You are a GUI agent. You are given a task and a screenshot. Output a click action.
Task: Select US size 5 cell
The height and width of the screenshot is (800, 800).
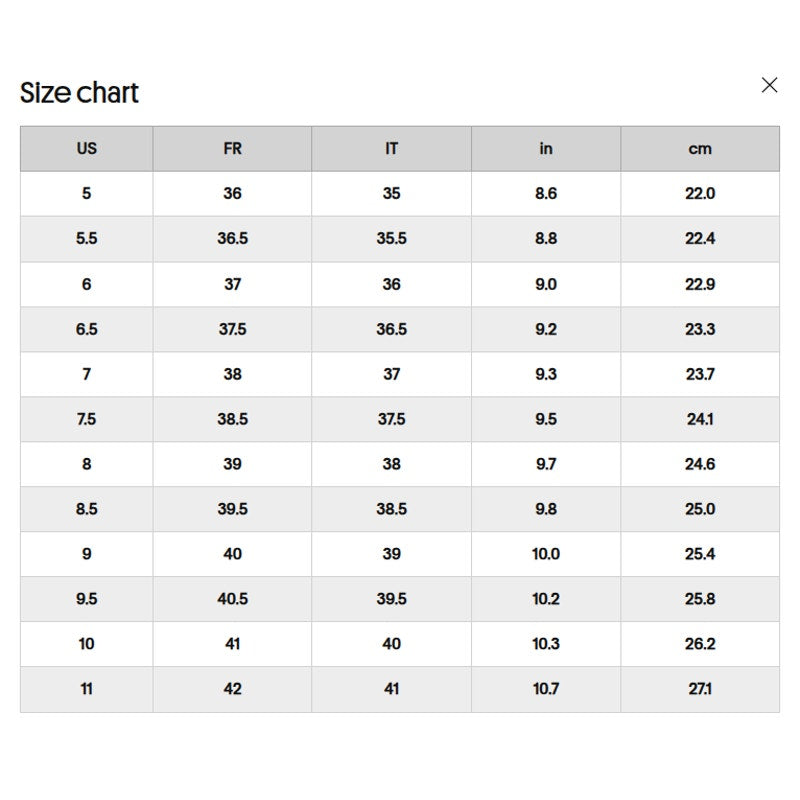(x=87, y=193)
